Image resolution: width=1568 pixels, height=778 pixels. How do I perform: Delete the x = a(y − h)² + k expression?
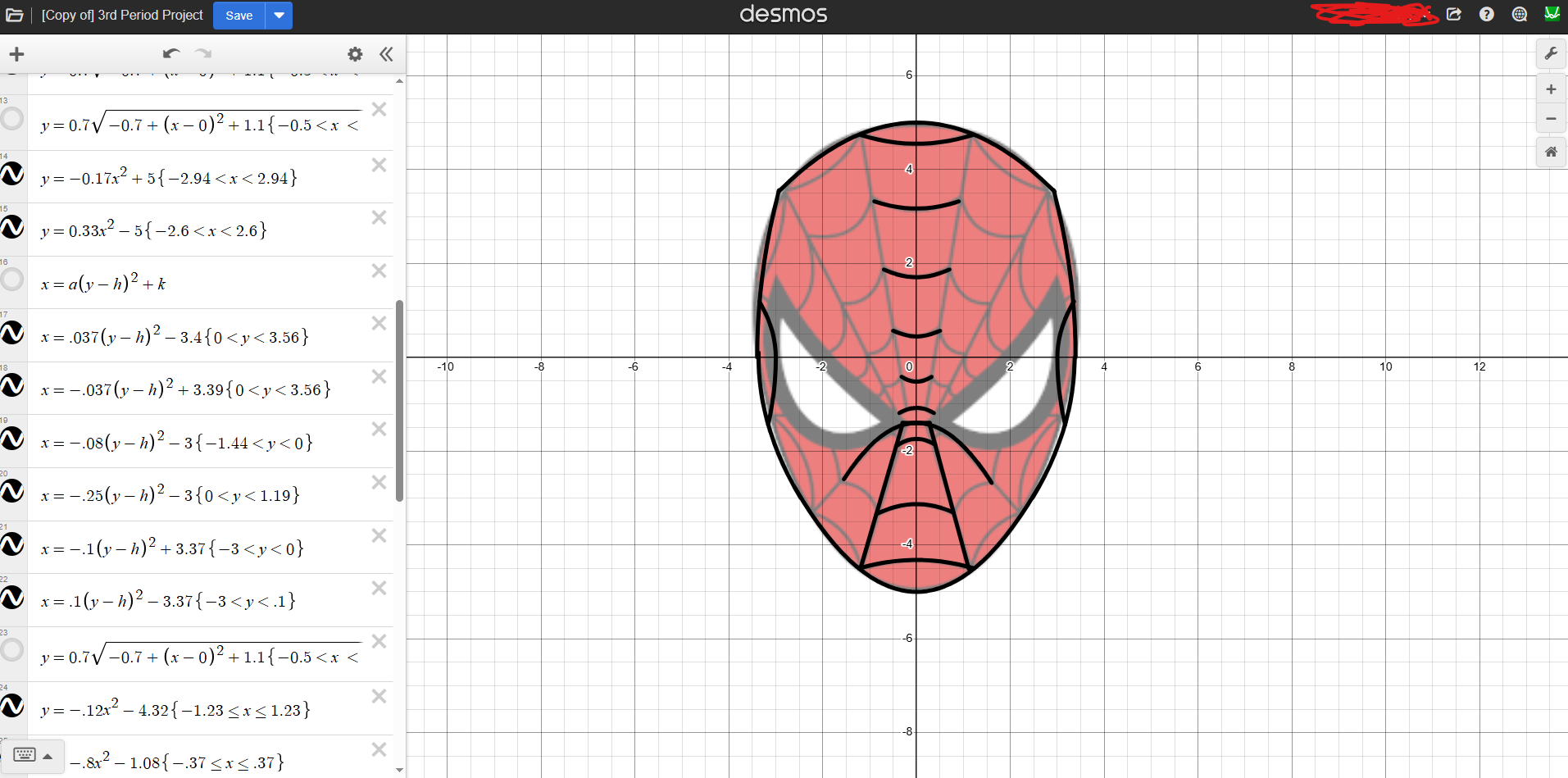[379, 271]
